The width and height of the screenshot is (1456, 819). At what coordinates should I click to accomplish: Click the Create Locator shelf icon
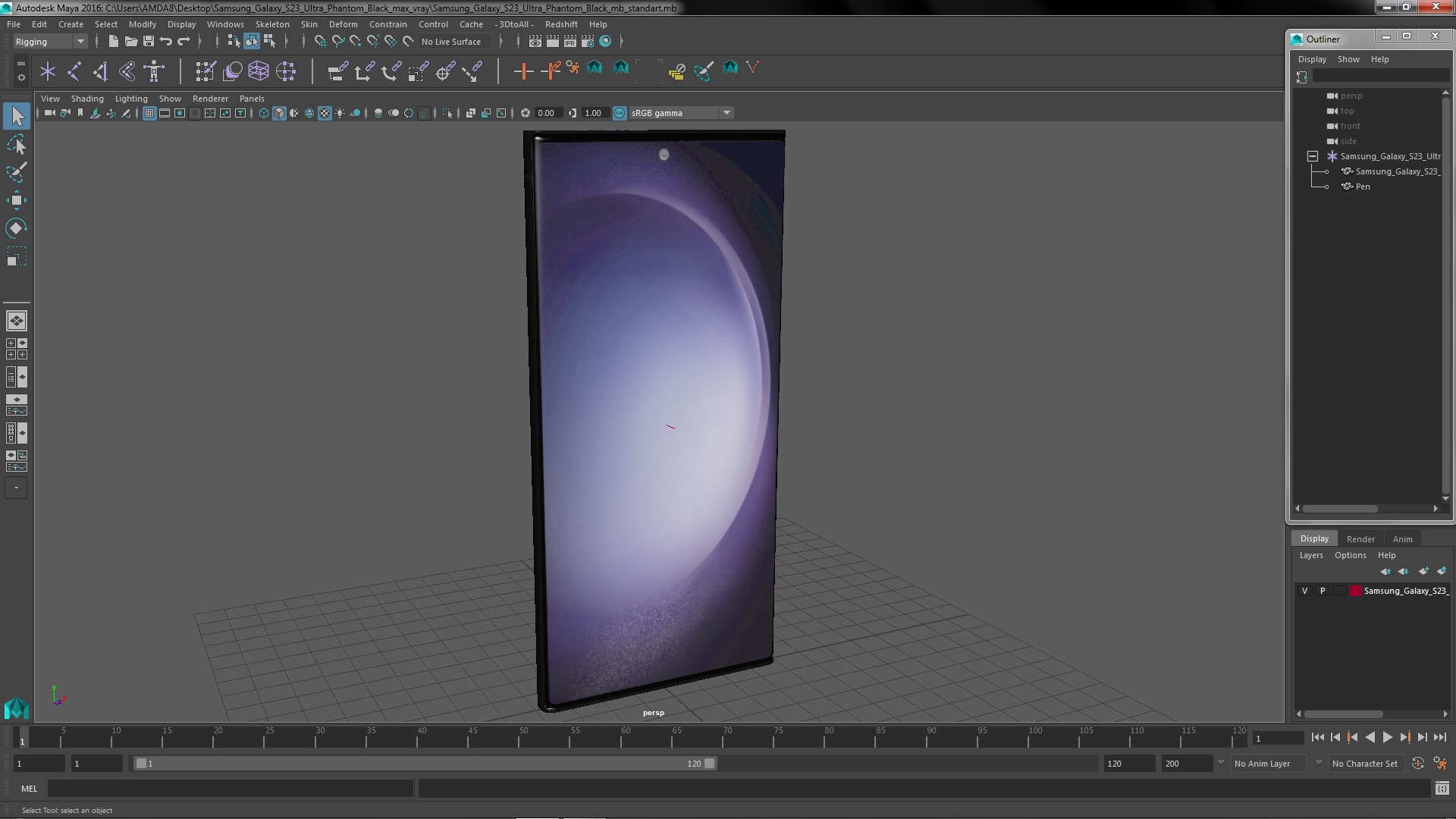pos(48,71)
